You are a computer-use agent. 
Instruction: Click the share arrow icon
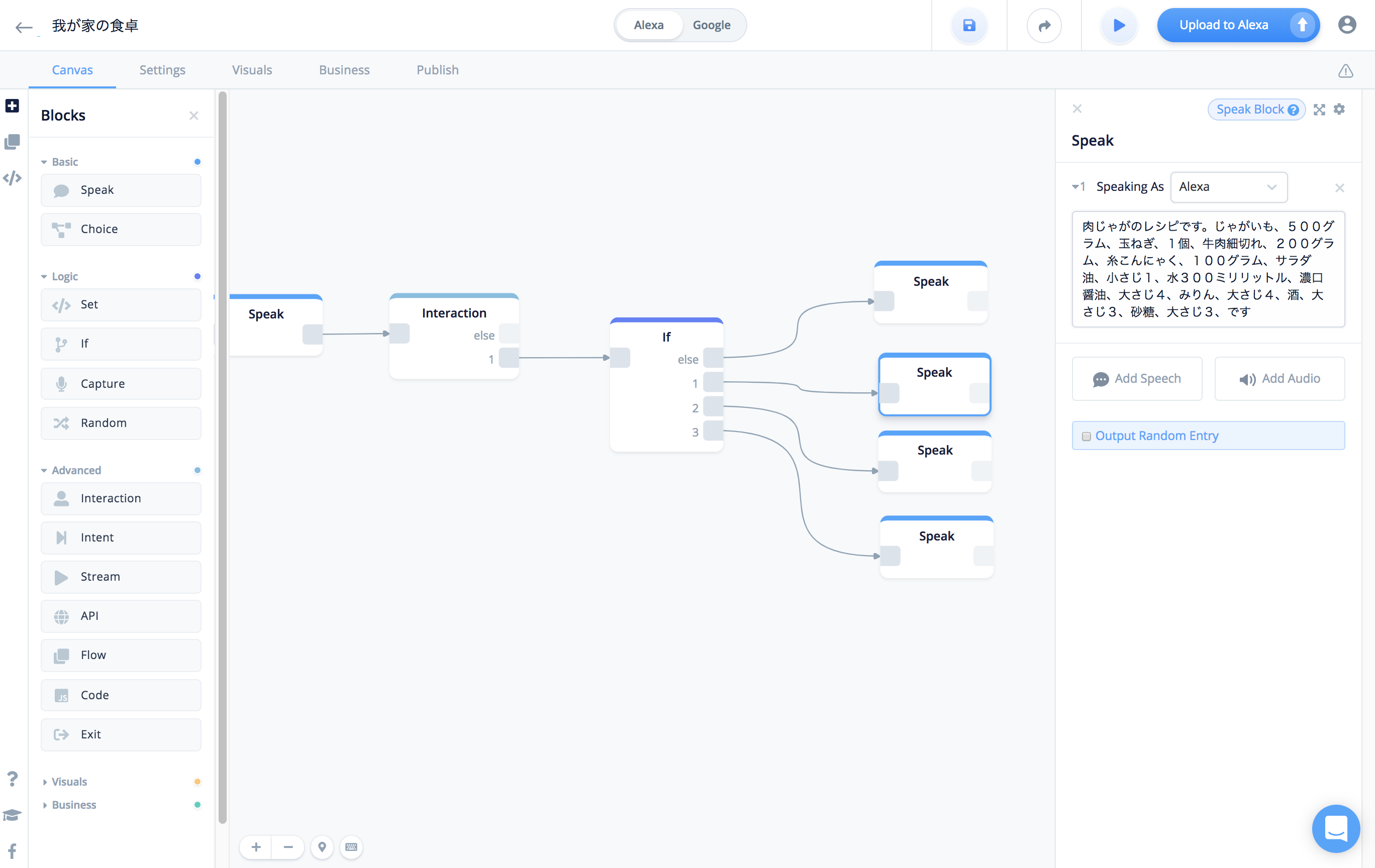(x=1044, y=25)
